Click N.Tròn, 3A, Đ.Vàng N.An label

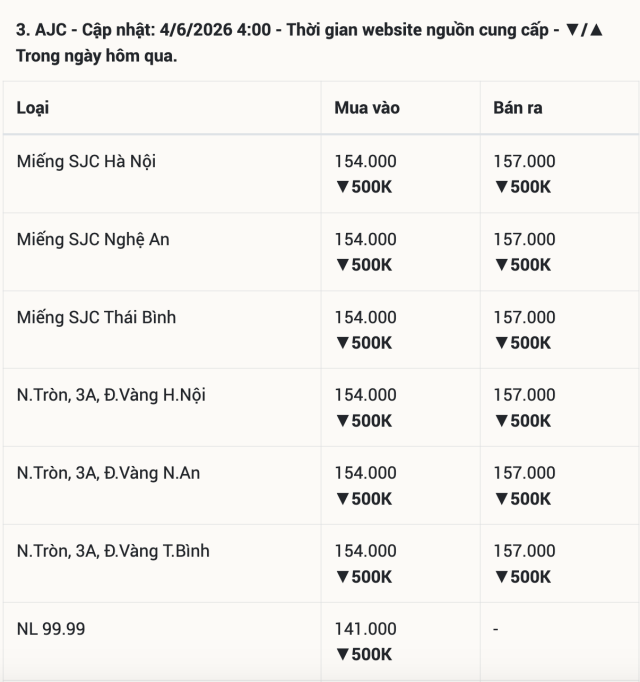coord(108,473)
